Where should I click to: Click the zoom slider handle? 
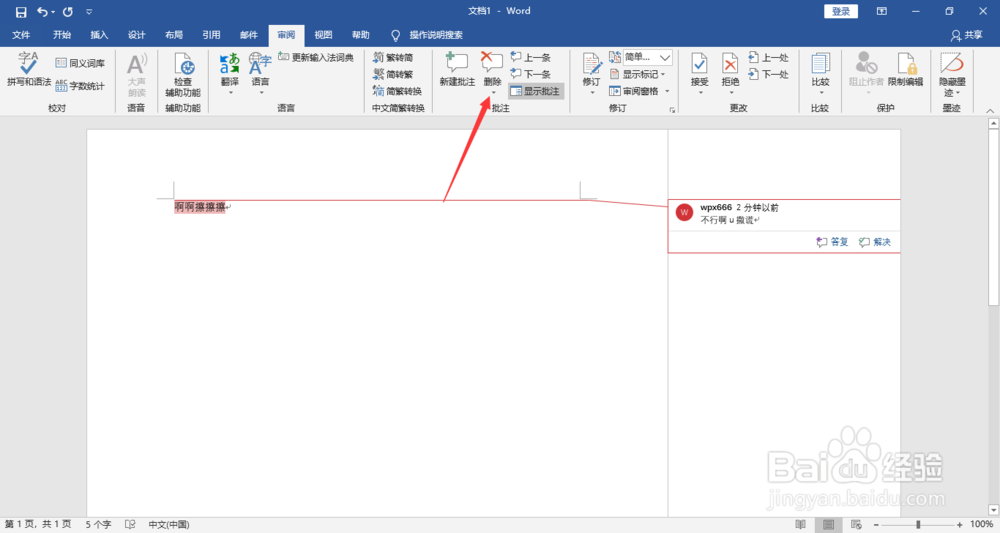[918, 525]
